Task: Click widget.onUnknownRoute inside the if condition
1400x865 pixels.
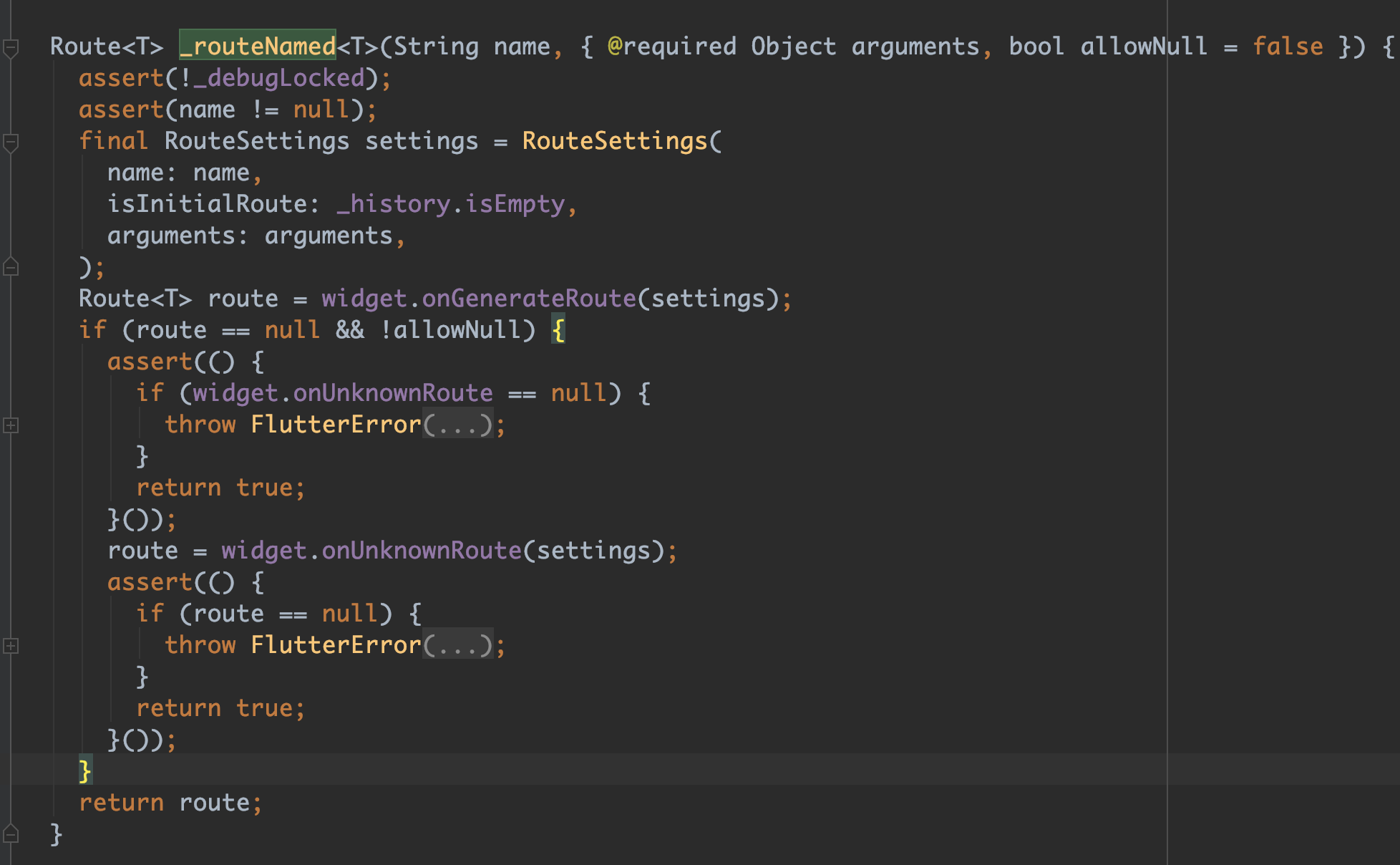Action: click(342, 393)
